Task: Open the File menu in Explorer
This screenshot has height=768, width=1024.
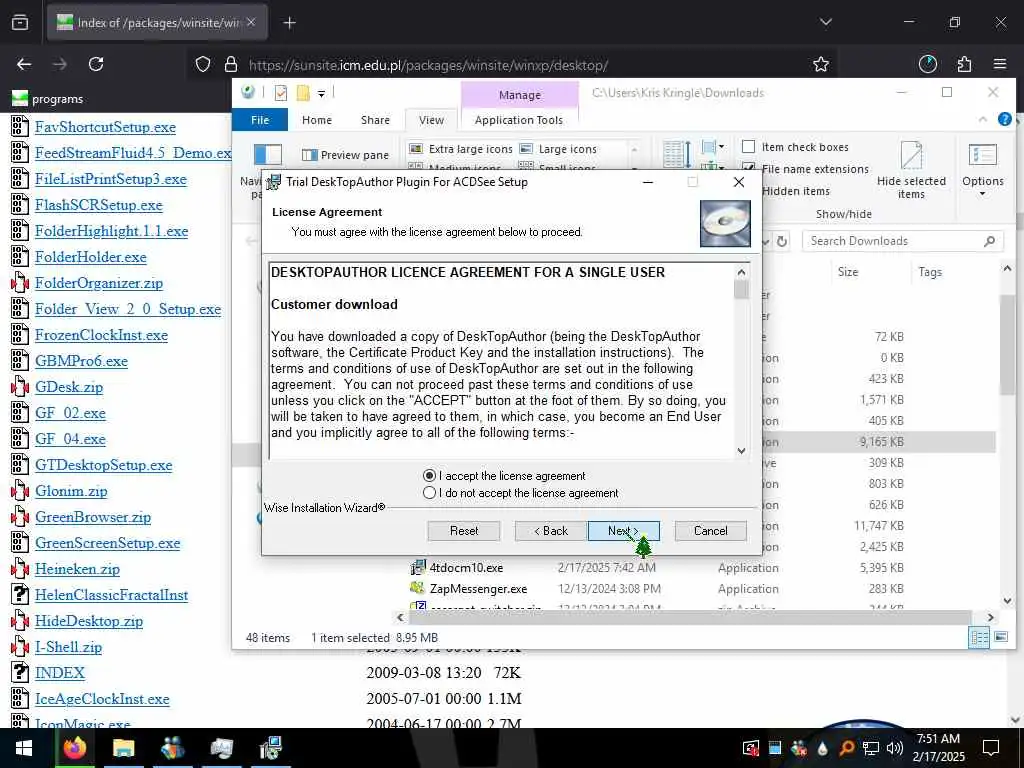Action: tap(260, 120)
